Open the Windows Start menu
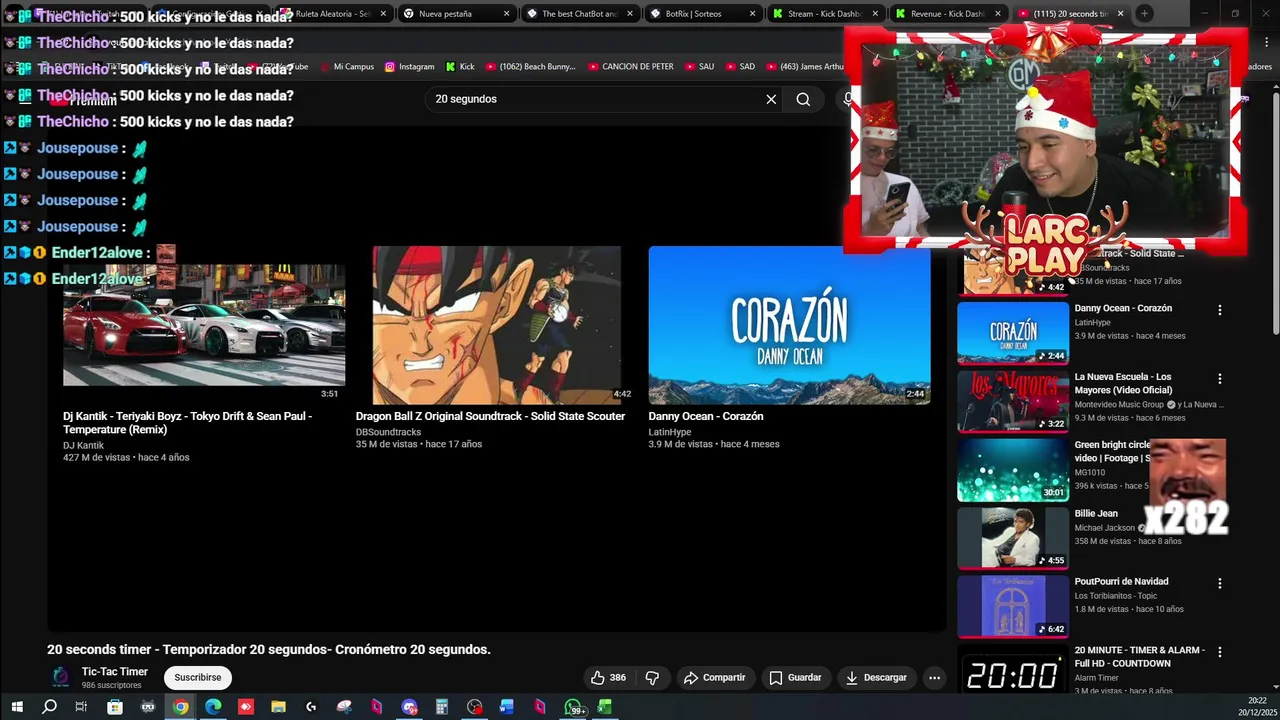Viewport: 1280px width, 720px height. pos(17,707)
